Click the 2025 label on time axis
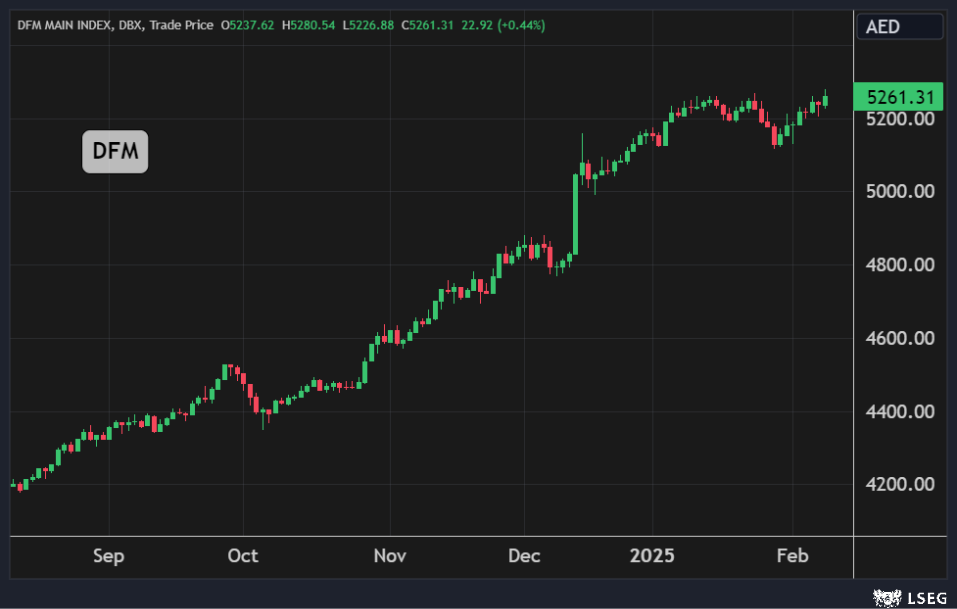This screenshot has height=609, width=957. pos(652,556)
